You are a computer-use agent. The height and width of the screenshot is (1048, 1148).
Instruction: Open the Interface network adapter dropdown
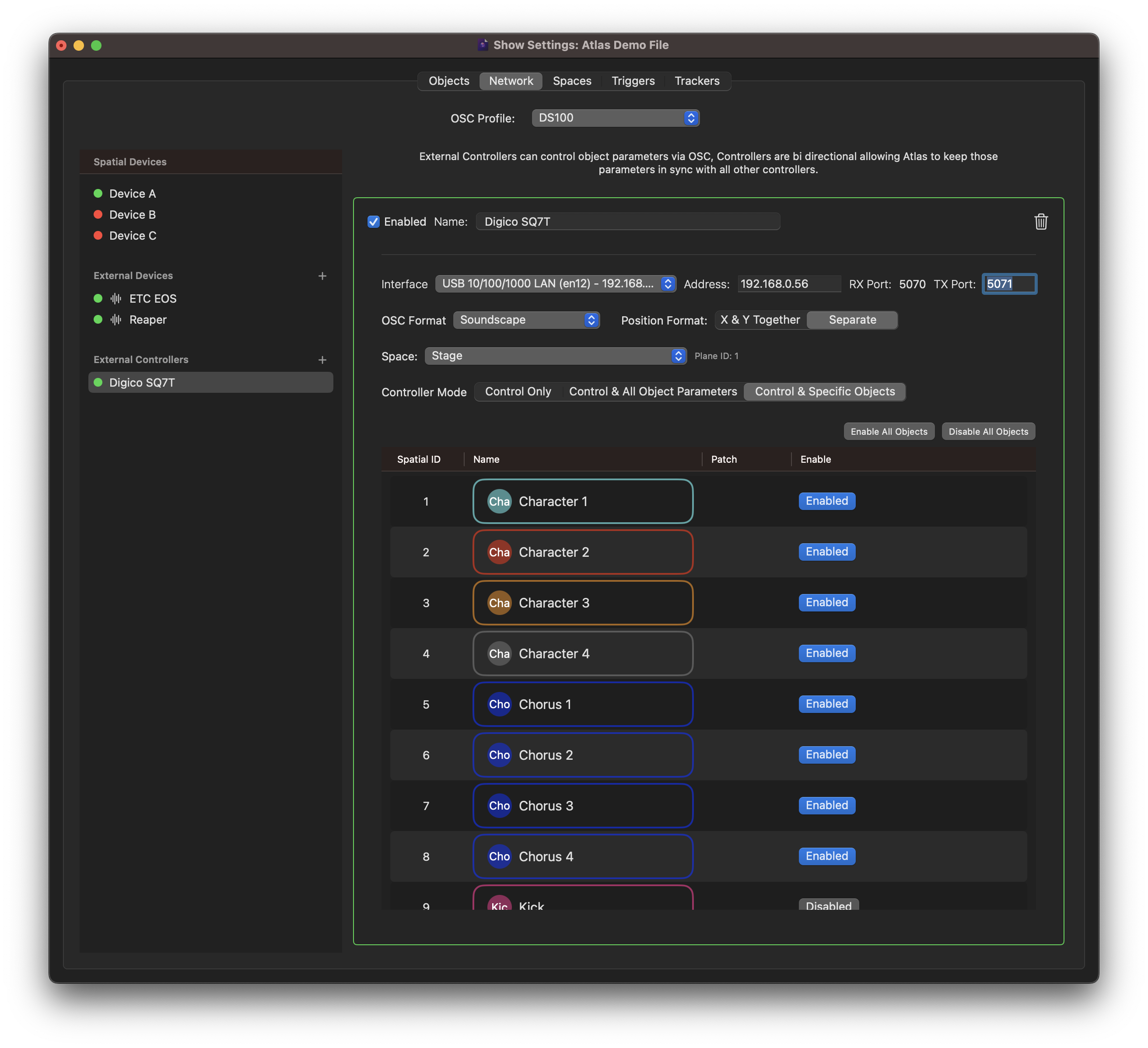pos(555,283)
